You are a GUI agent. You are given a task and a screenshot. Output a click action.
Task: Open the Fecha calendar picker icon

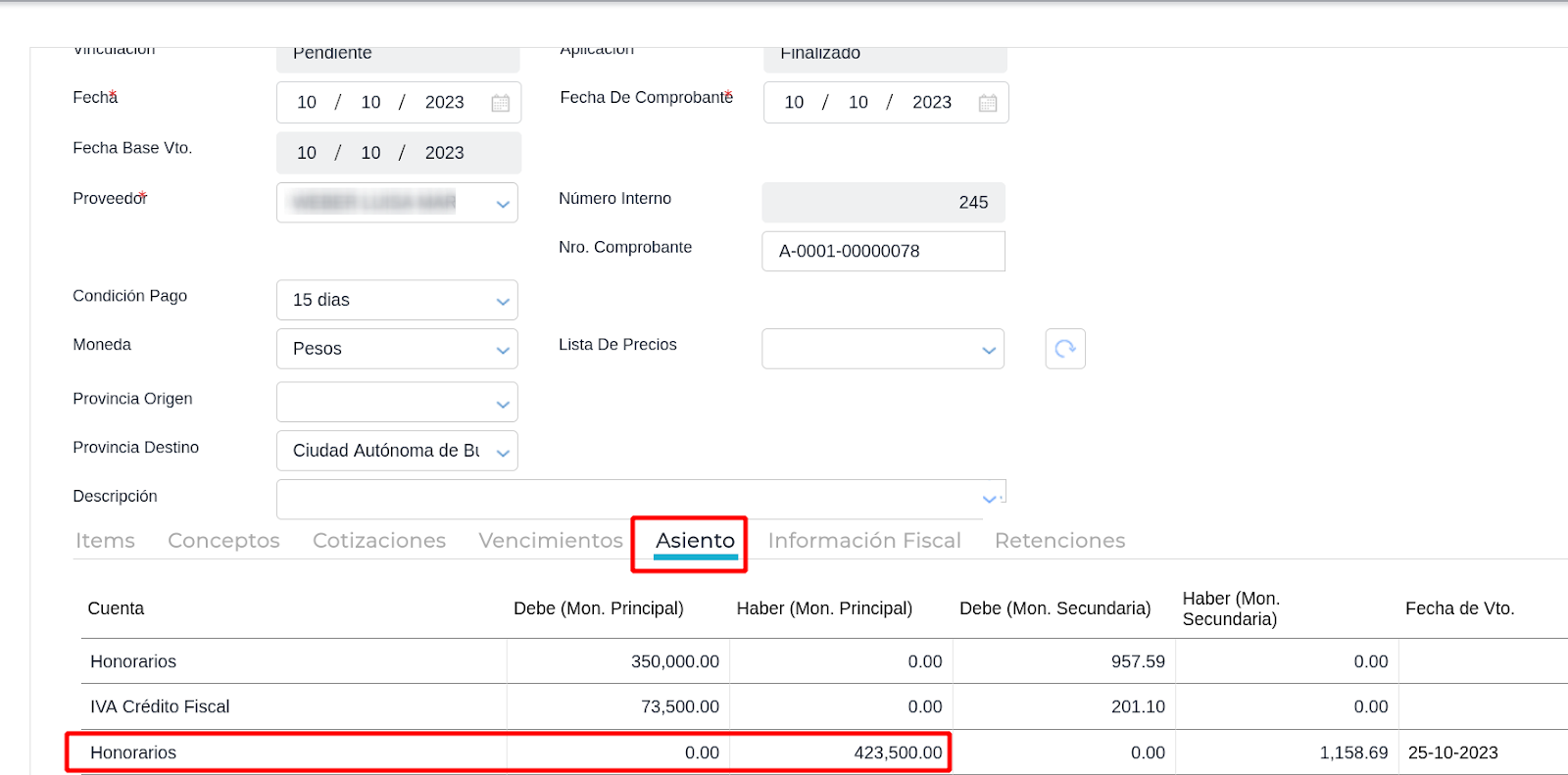point(500,103)
